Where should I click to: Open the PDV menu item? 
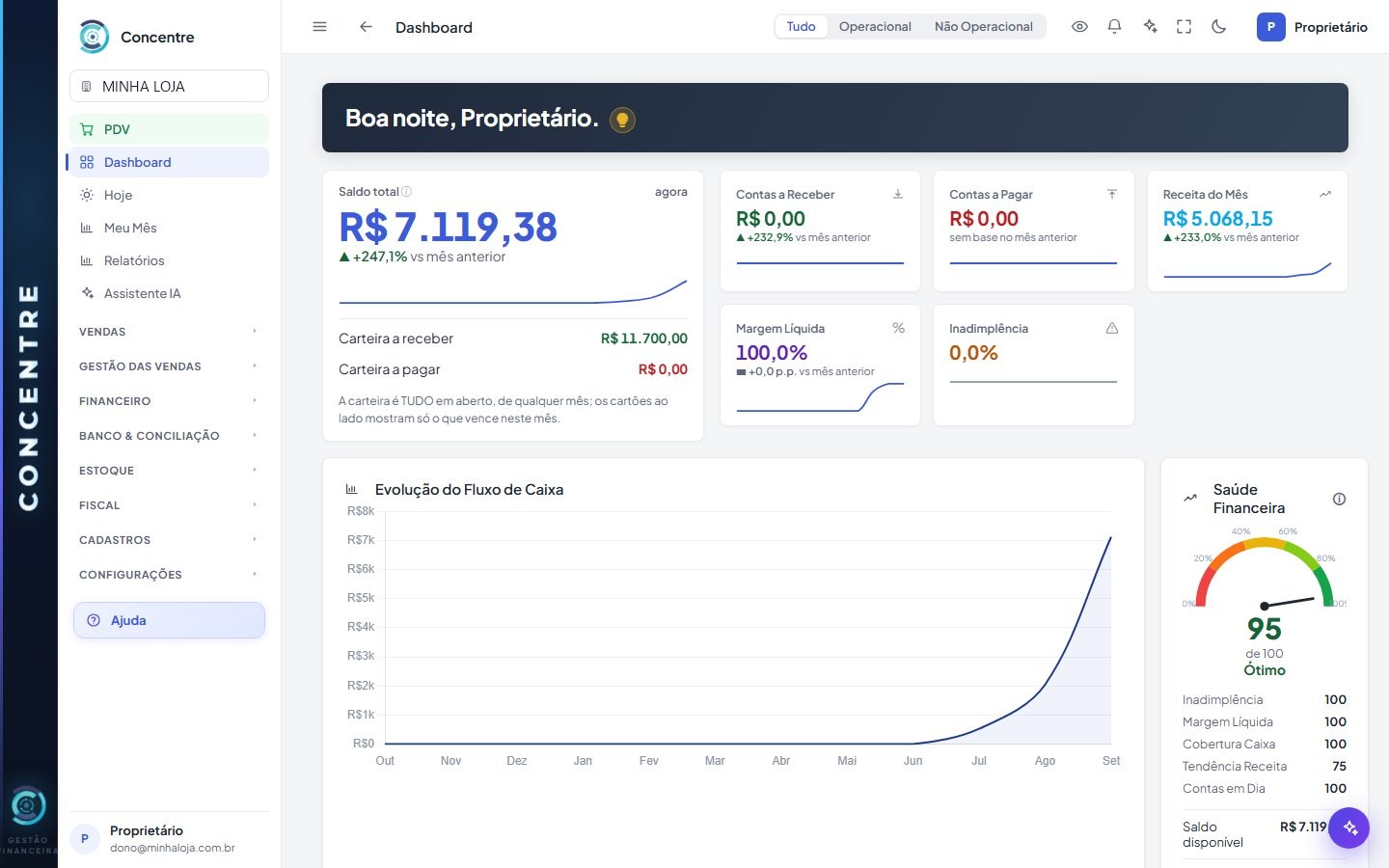coord(169,129)
